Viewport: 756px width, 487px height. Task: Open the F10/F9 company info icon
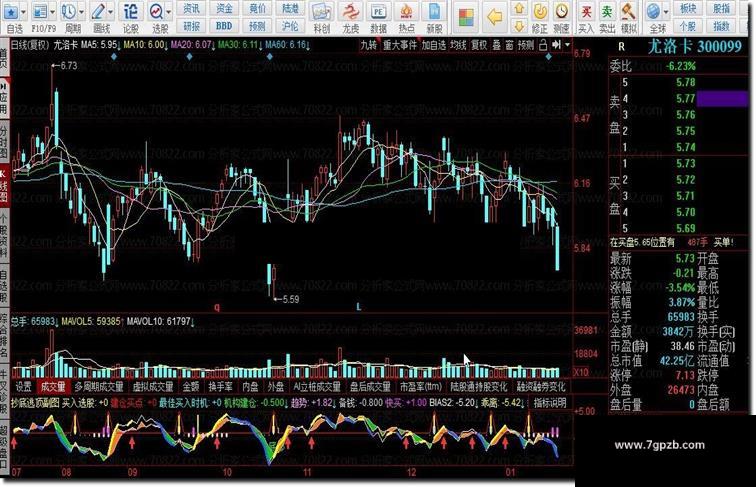(40, 12)
